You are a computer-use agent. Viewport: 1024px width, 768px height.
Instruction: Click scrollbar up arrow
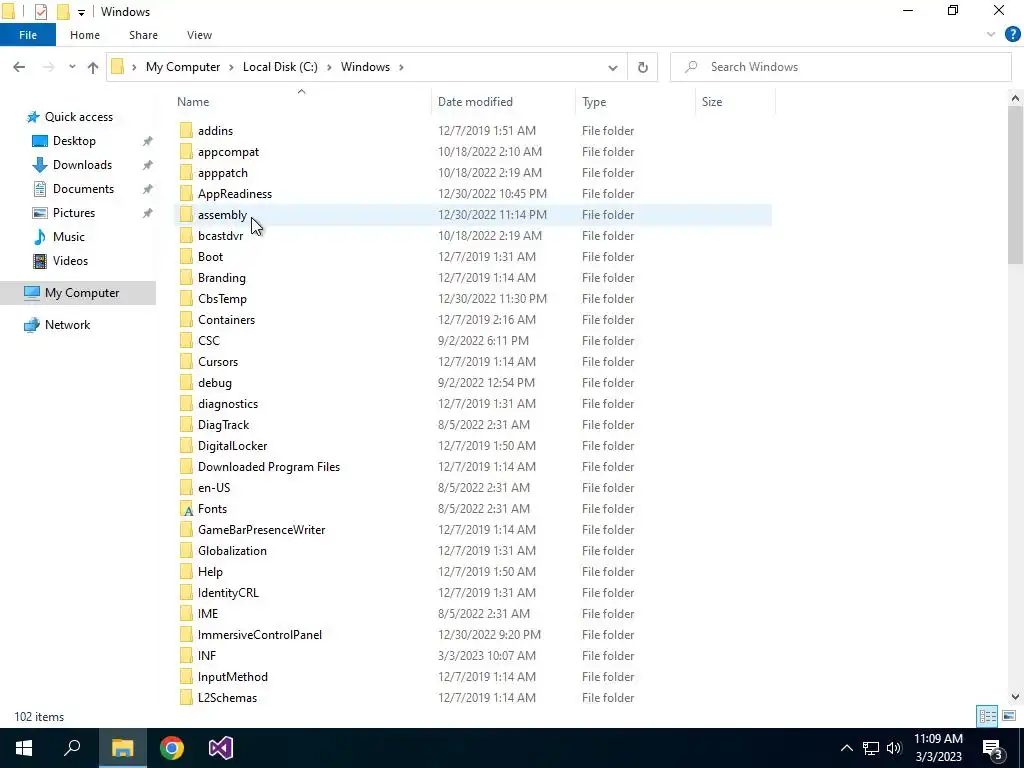point(1015,99)
